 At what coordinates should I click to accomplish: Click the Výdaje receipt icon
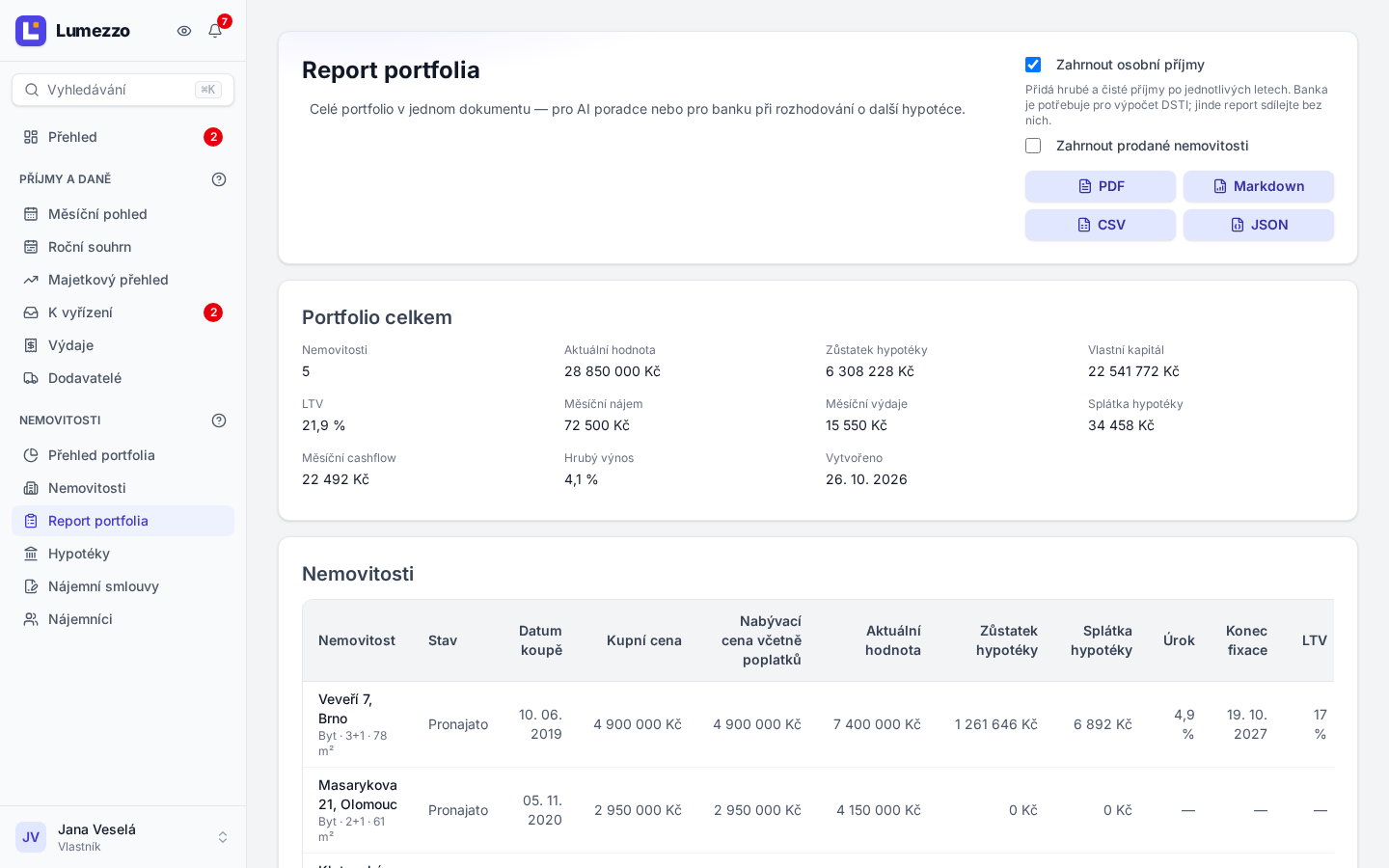[31, 345]
